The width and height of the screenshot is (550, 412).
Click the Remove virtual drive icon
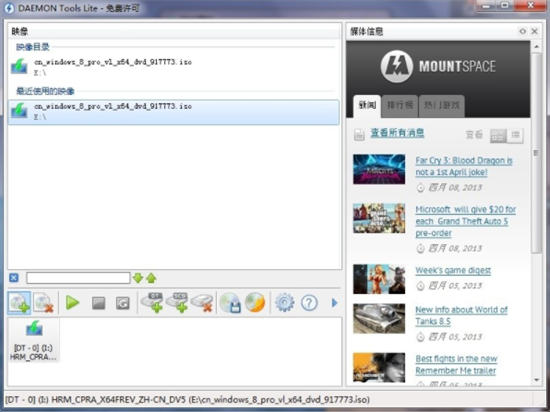tap(202, 303)
